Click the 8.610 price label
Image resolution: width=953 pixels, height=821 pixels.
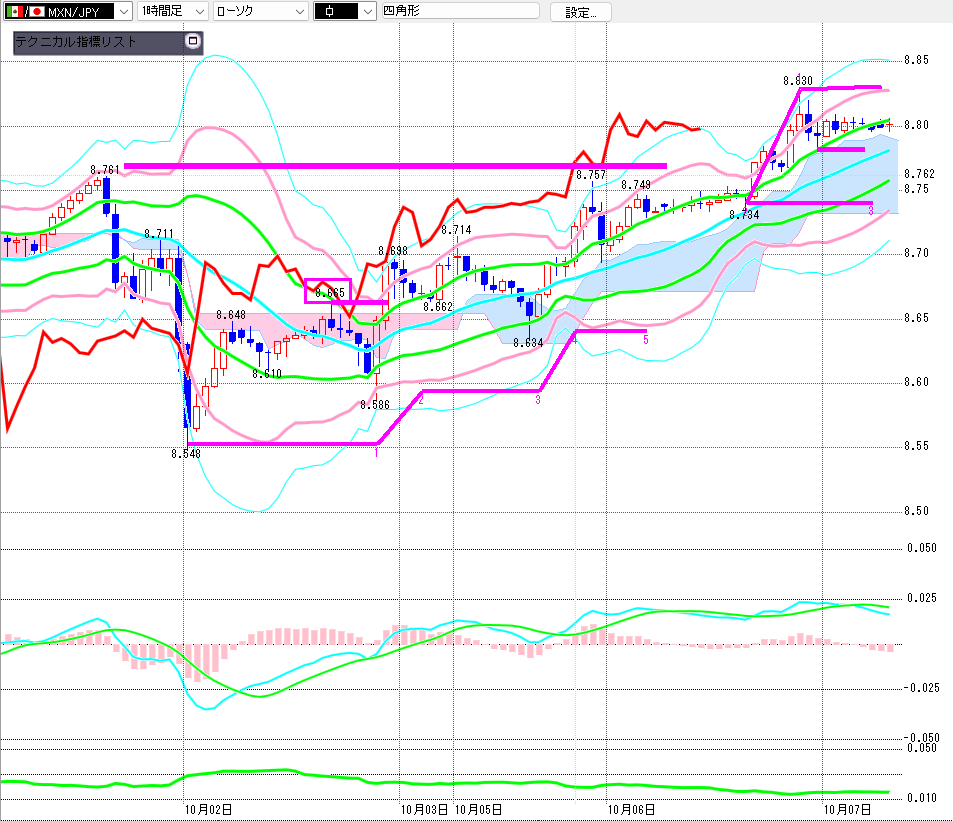click(267, 374)
